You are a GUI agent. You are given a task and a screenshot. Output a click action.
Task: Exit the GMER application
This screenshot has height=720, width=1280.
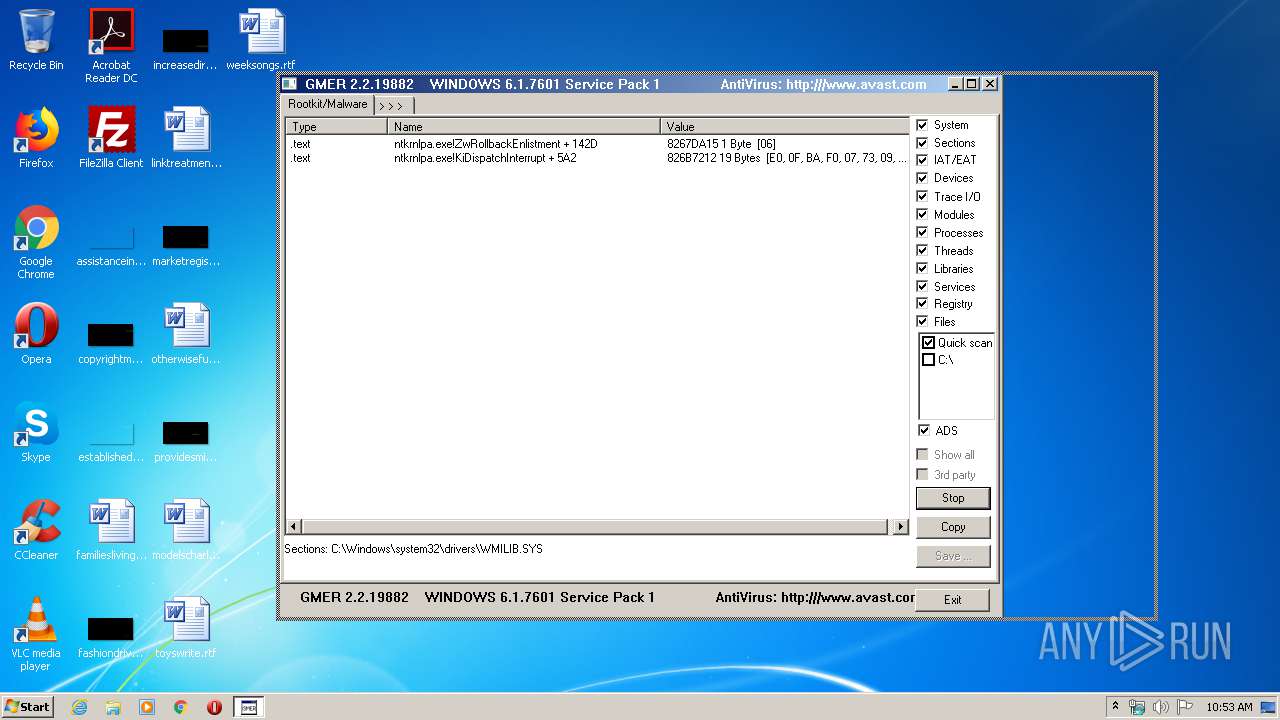point(953,600)
